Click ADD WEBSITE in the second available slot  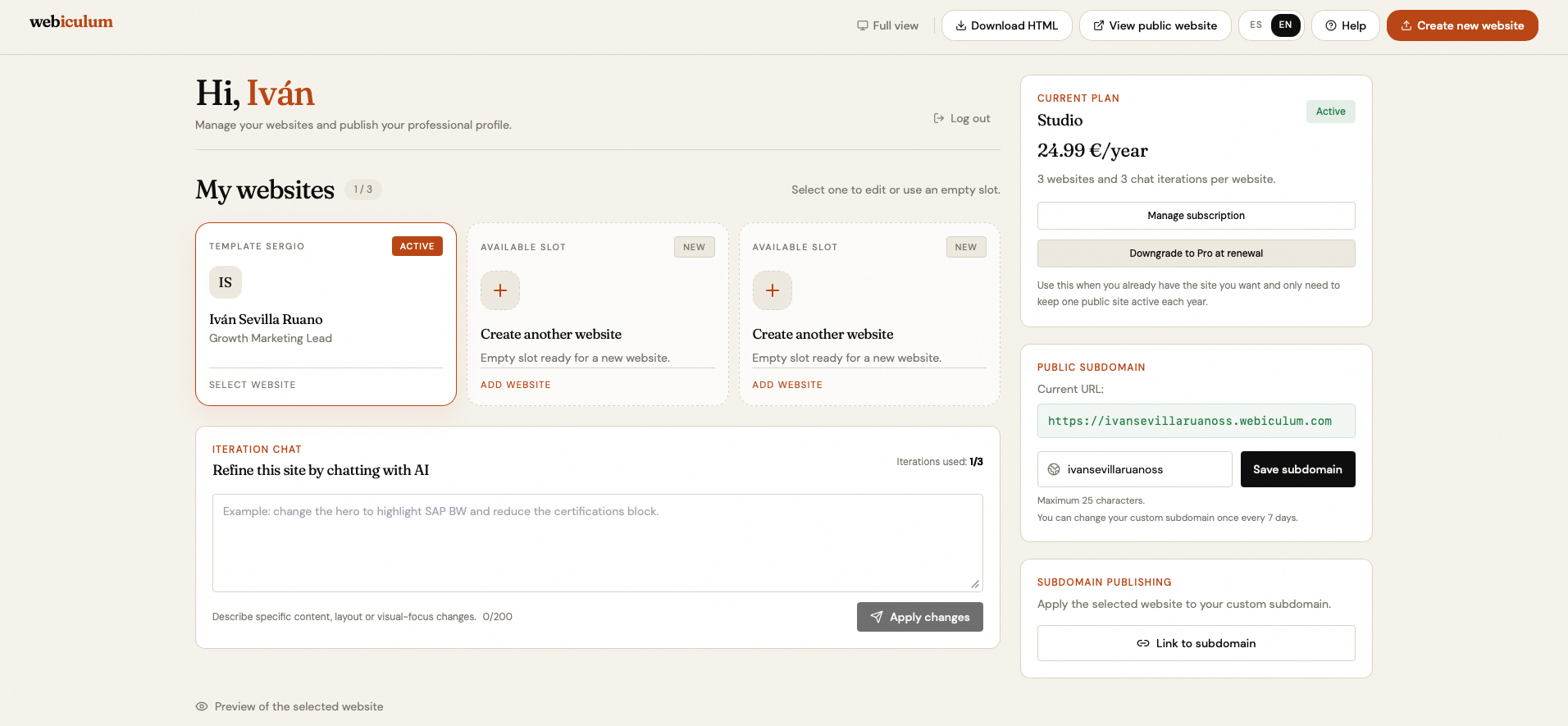[x=787, y=385]
